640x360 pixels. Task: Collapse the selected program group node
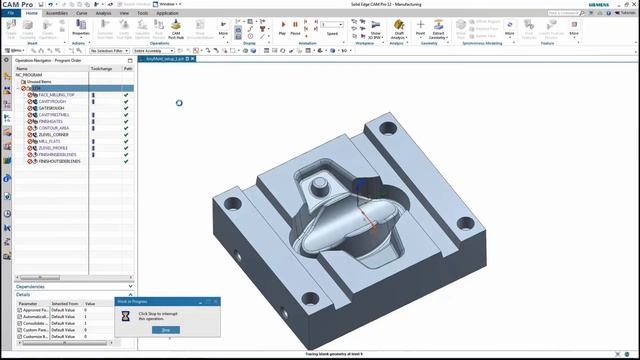pyautogui.click(x=18, y=88)
